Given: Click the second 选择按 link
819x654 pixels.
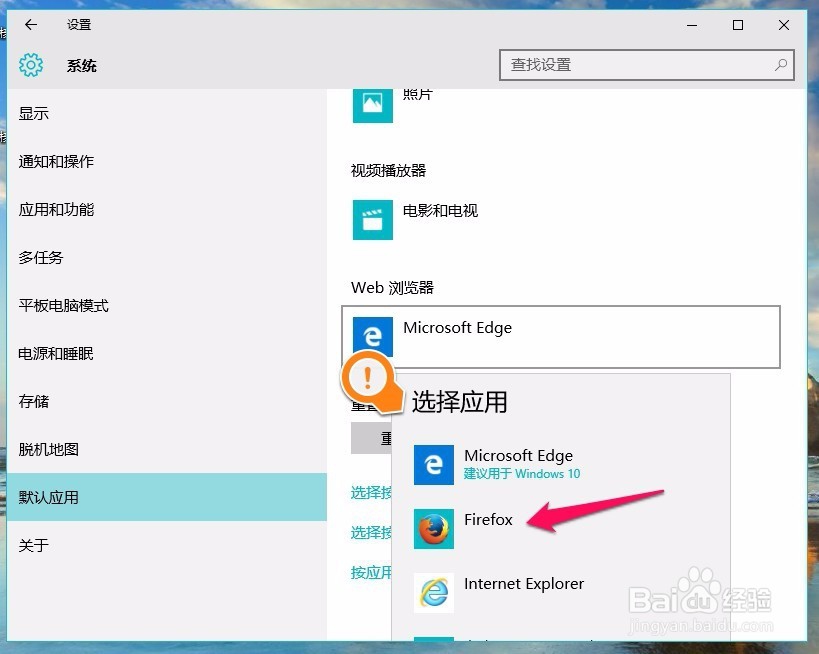Looking at the screenshot, I should [x=371, y=532].
